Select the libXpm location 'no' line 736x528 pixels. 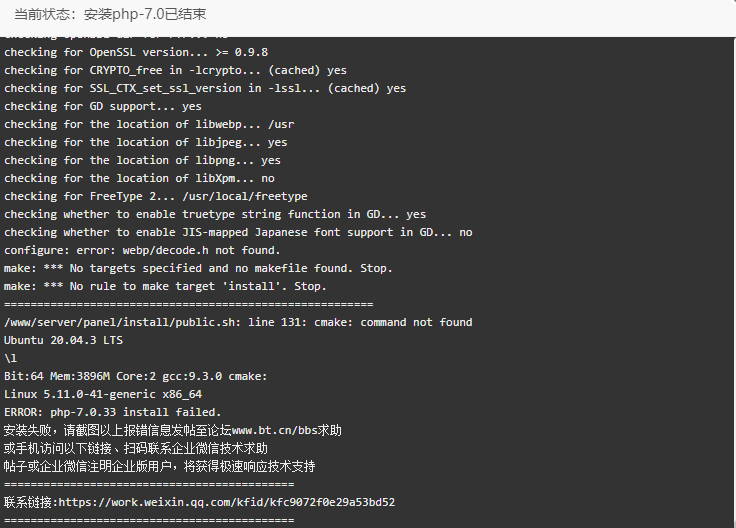pyautogui.click(x=139, y=178)
